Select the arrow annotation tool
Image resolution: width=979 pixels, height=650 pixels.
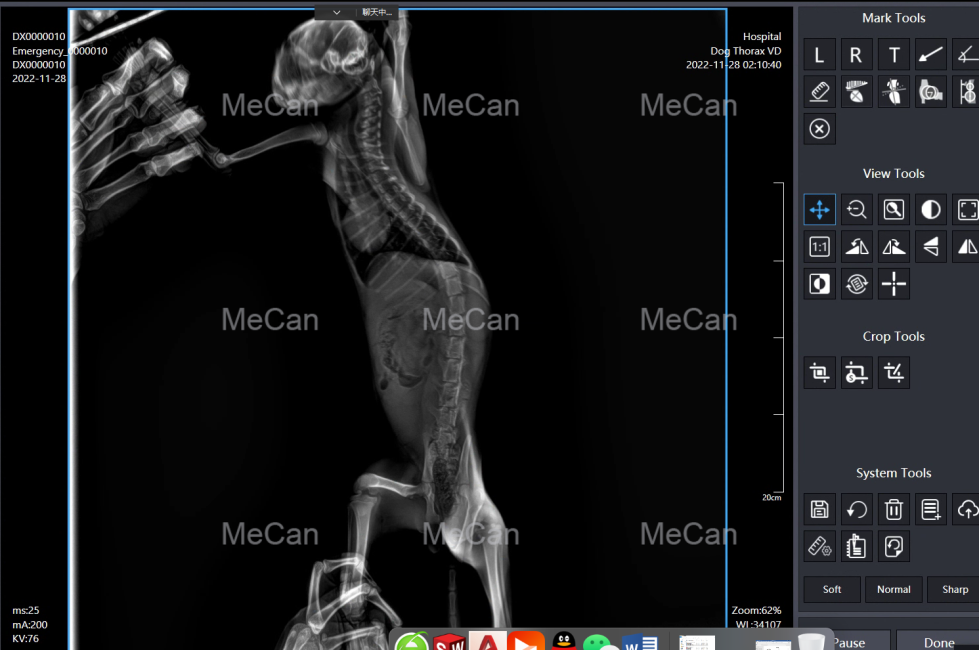[930, 55]
